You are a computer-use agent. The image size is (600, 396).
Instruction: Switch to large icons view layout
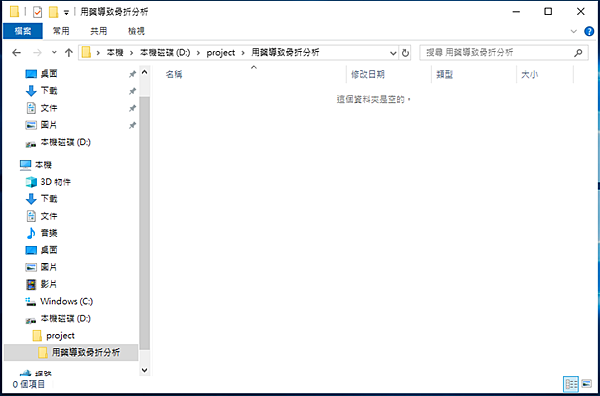[586, 384]
